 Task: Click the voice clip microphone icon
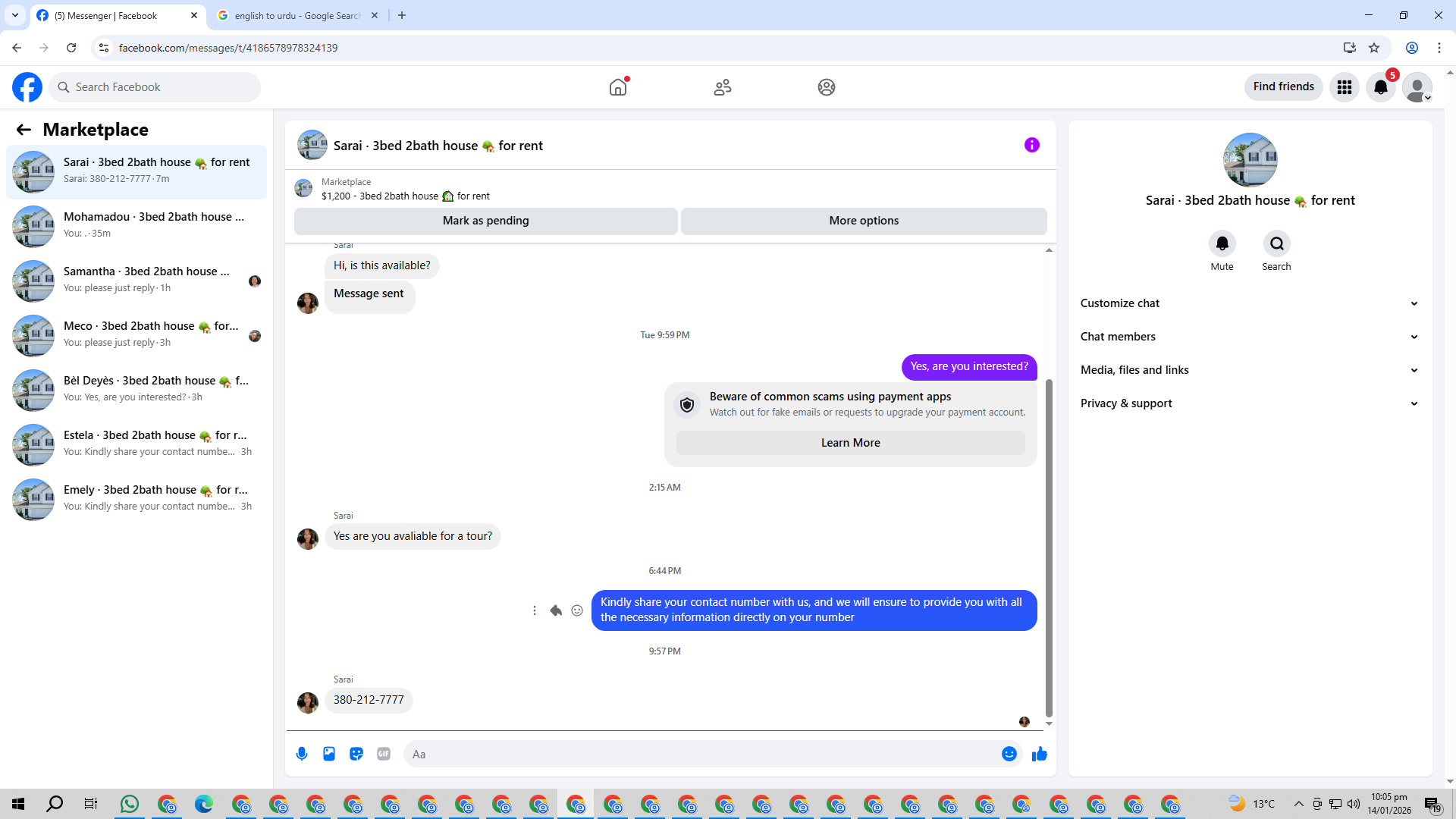(x=302, y=754)
